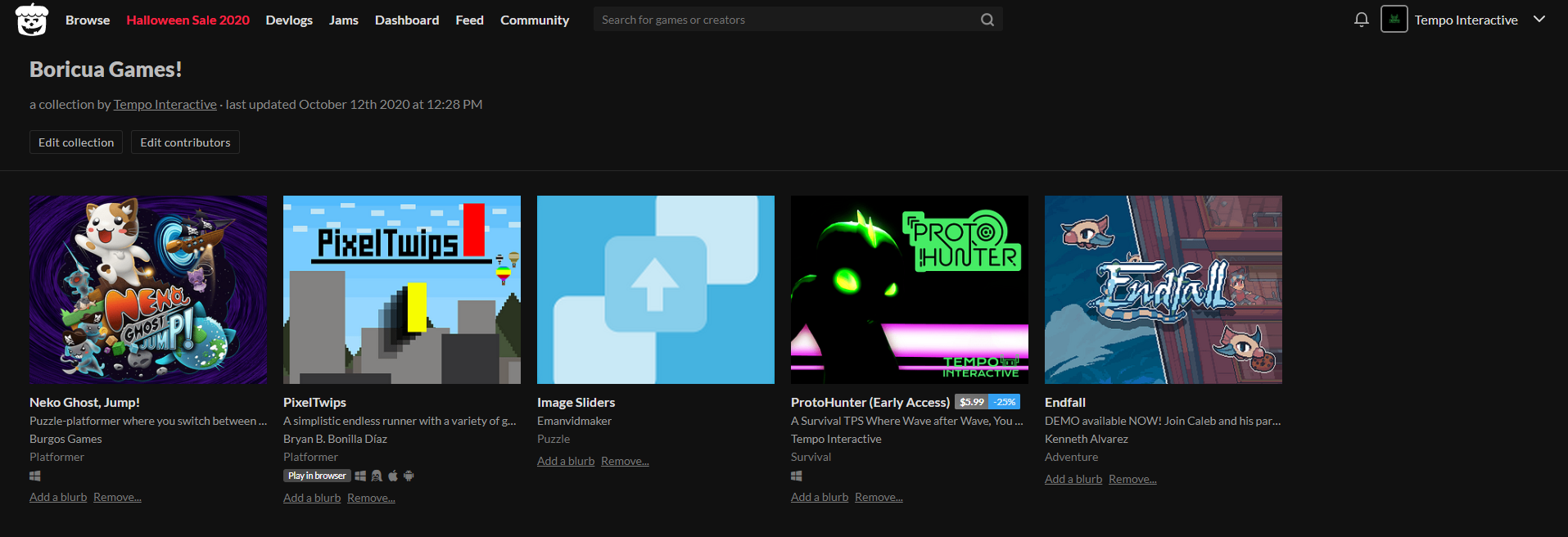This screenshot has width=1568, height=537.
Task: Open Kenneth Alvarez creator page
Action: point(1087,439)
